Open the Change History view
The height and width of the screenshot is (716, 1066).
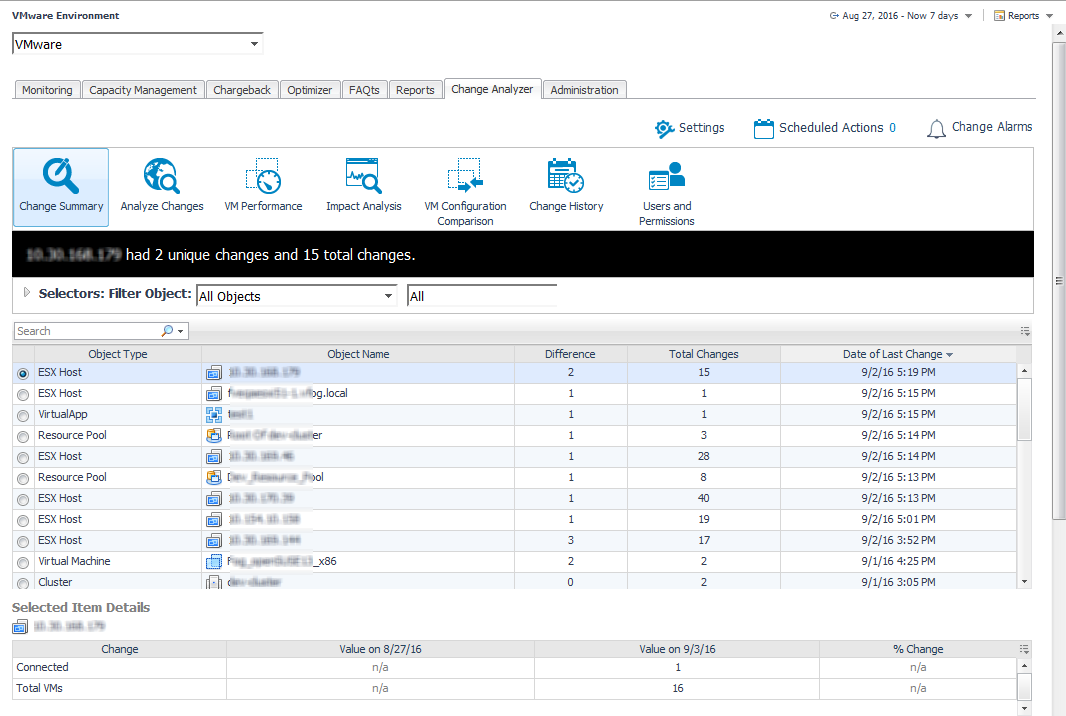tap(566, 186)
